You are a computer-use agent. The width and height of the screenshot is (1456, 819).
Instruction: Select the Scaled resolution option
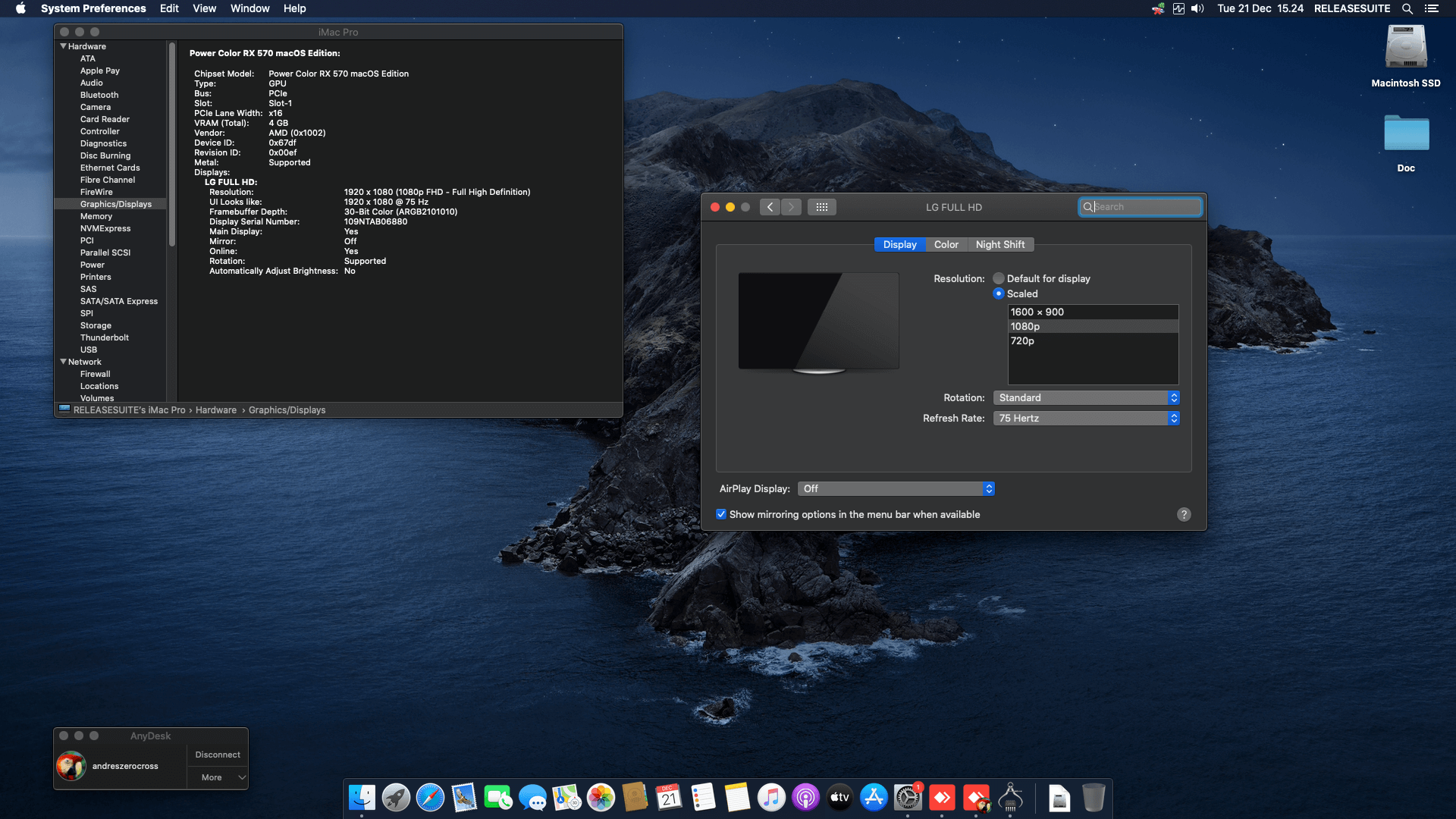(999, 293)
